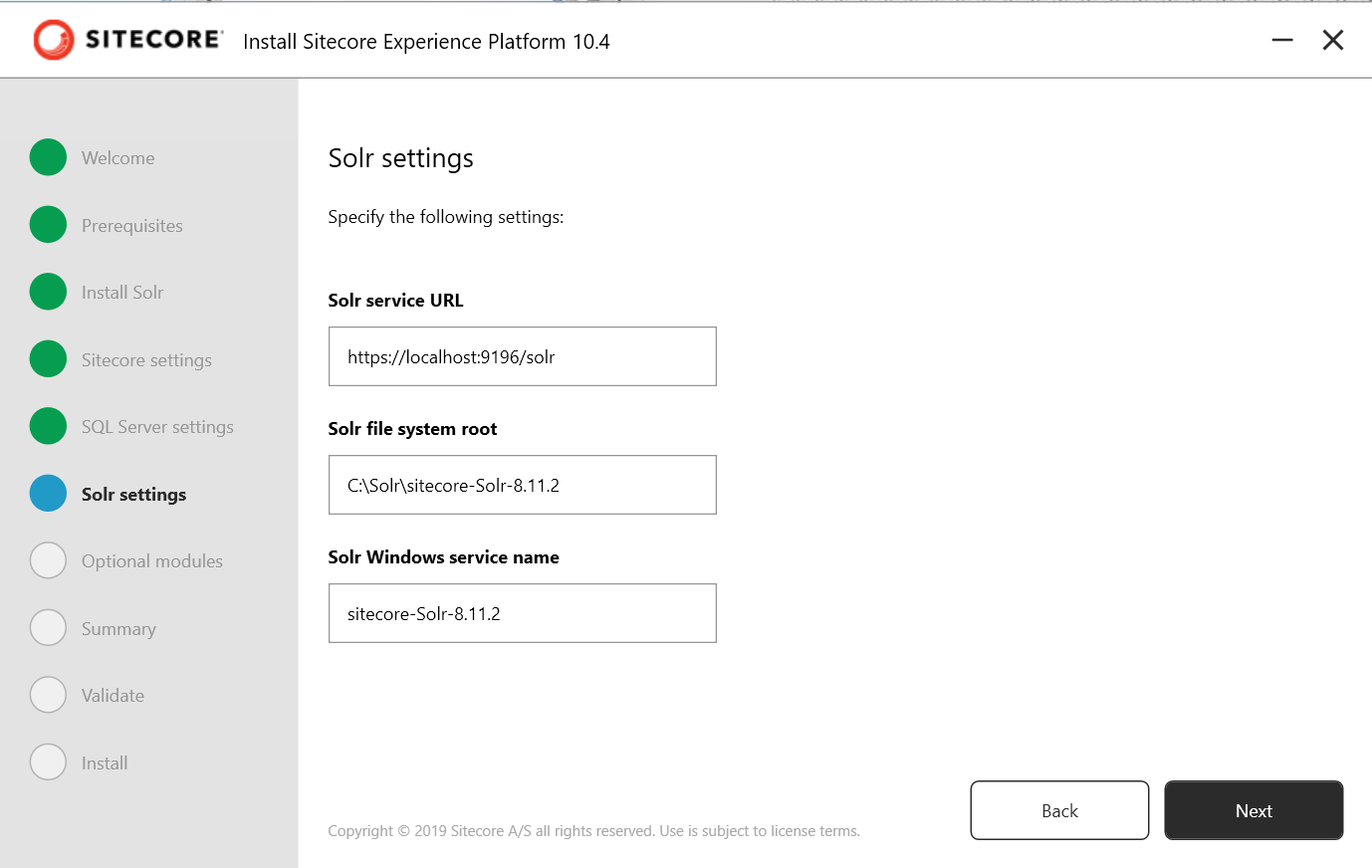Select the Sitecore settings step label
This screenshot has height=868, width=1372.
146,360
